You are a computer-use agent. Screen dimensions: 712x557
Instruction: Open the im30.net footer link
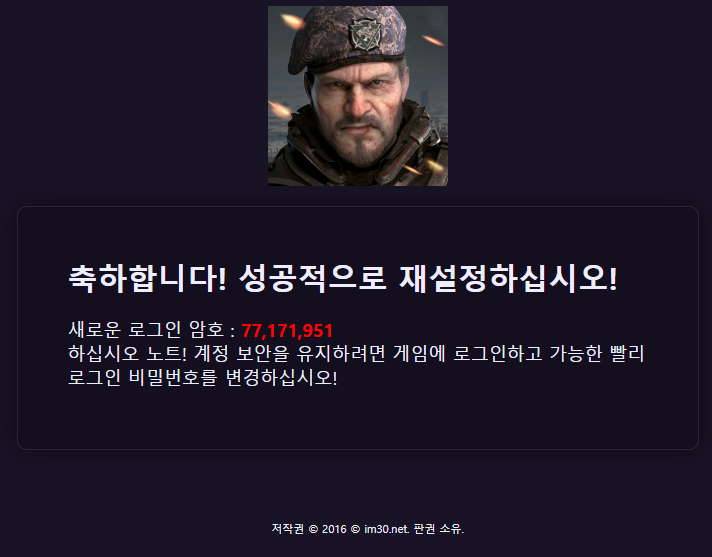coord(386,529)
